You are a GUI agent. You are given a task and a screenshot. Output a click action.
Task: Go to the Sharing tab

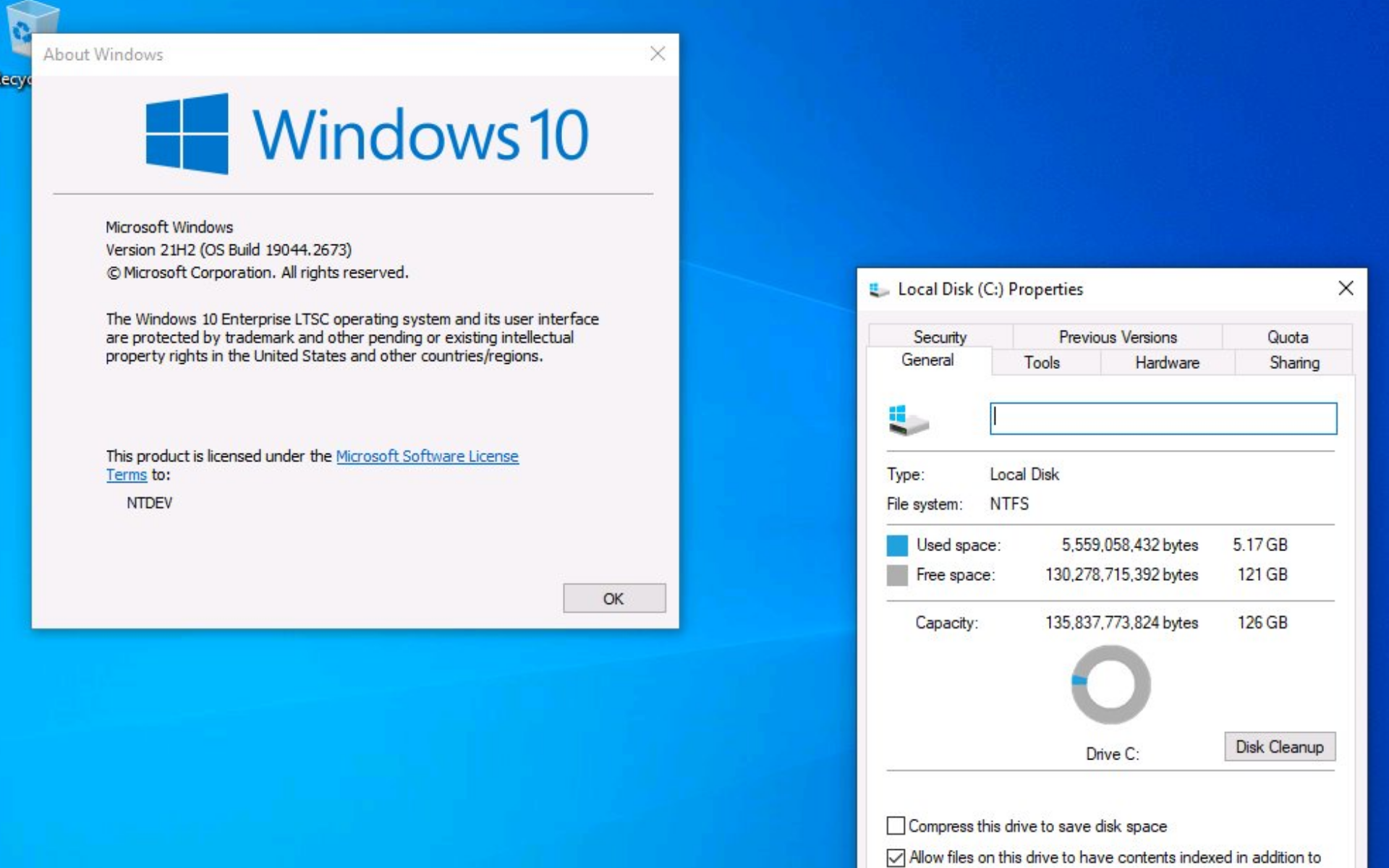pos(1294,362)
